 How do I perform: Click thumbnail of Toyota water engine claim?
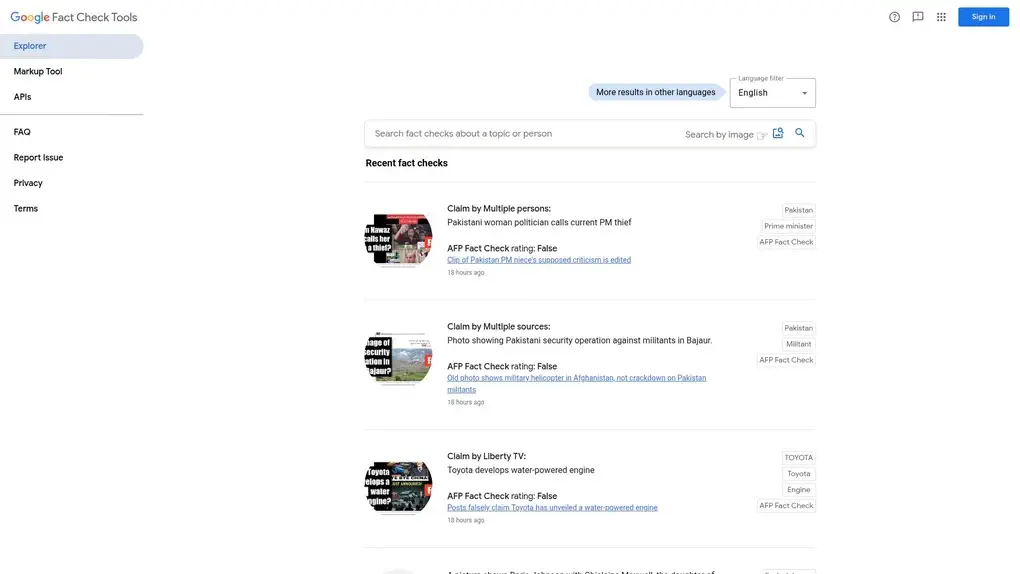click(x=398, y=487)
